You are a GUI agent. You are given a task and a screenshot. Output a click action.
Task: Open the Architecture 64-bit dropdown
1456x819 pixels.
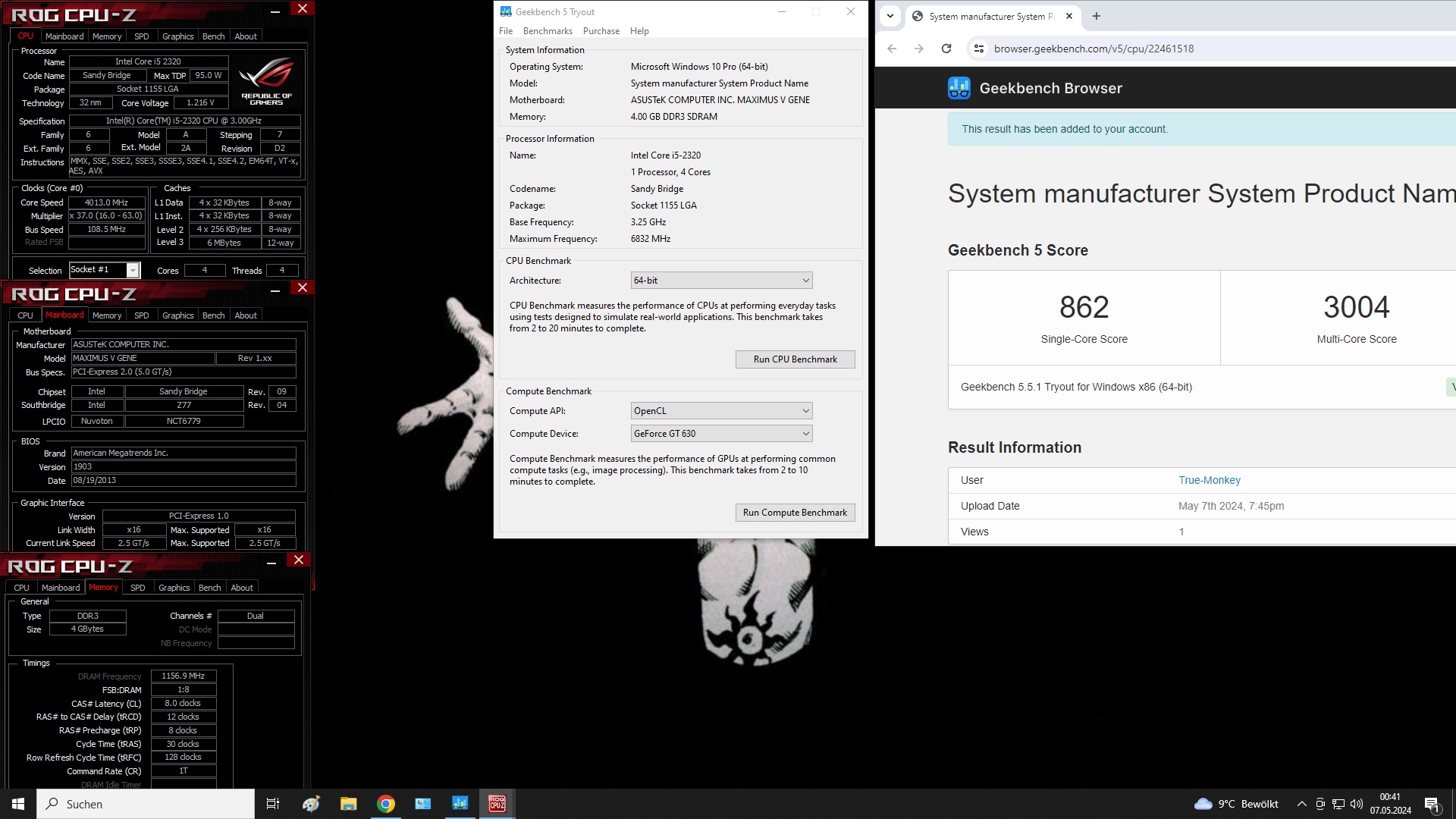(x=721, y=281)
